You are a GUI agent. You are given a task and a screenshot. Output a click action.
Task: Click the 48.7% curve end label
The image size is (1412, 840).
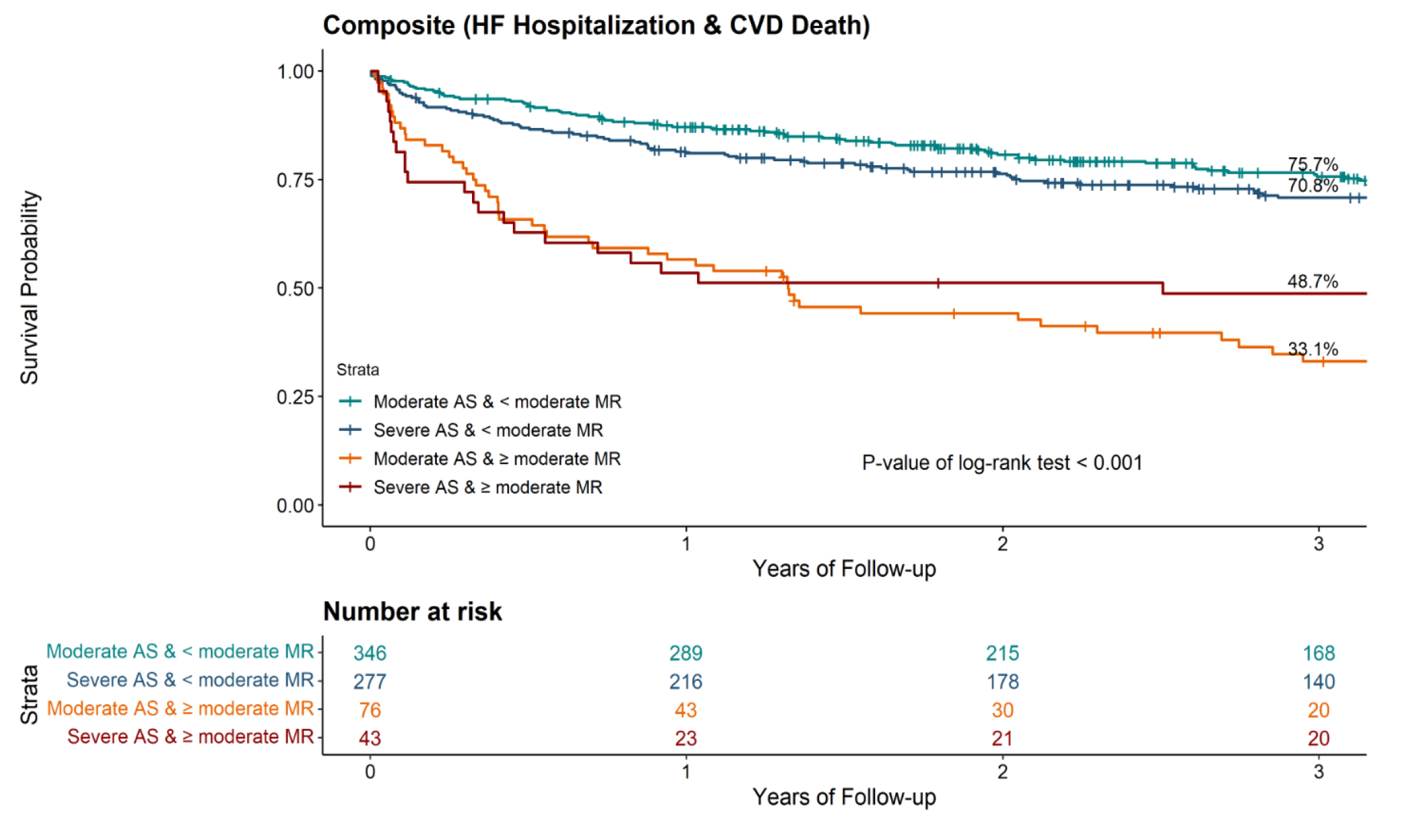click(1313, 282)
